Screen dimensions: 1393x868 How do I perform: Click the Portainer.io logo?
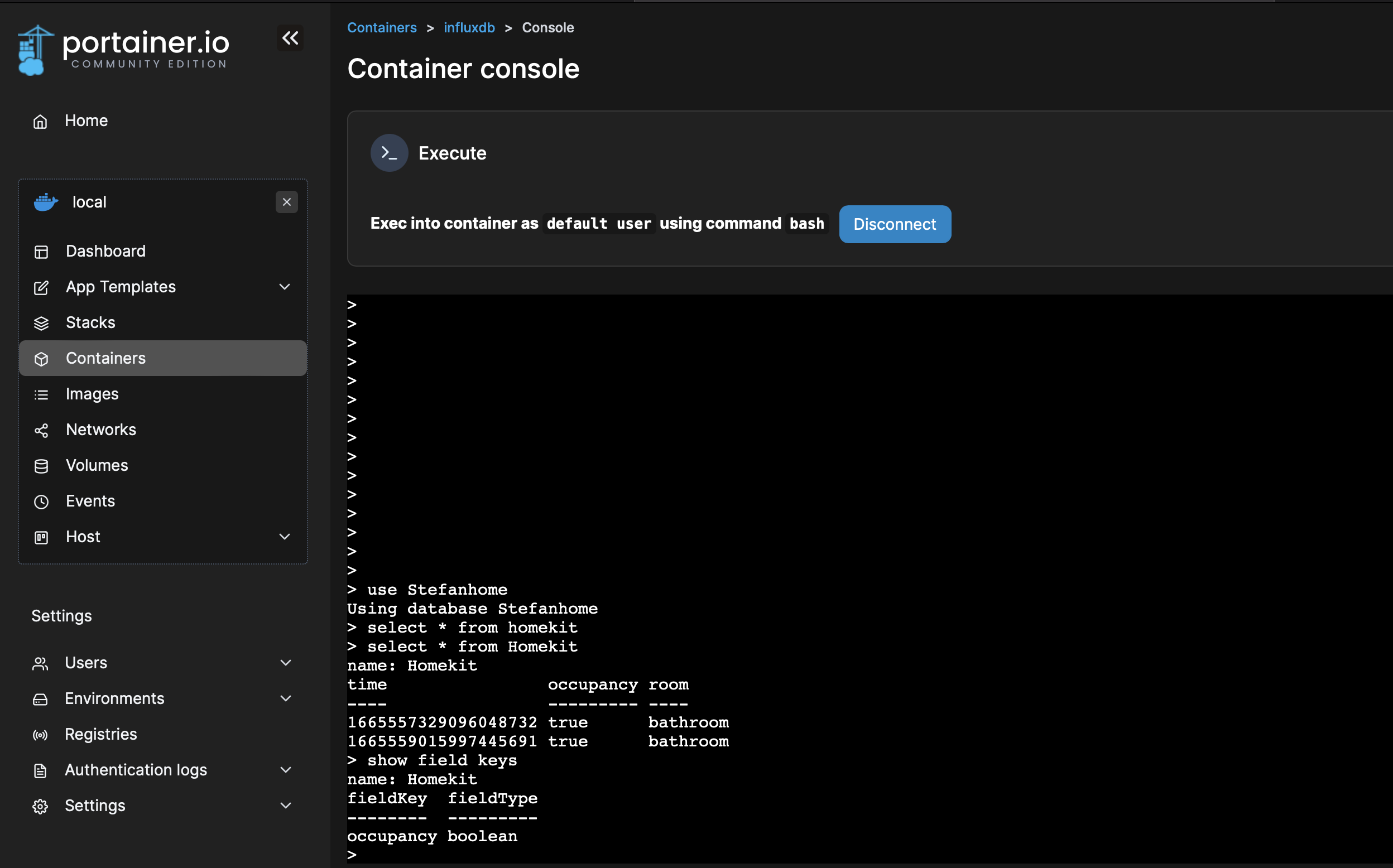[123, 50]
